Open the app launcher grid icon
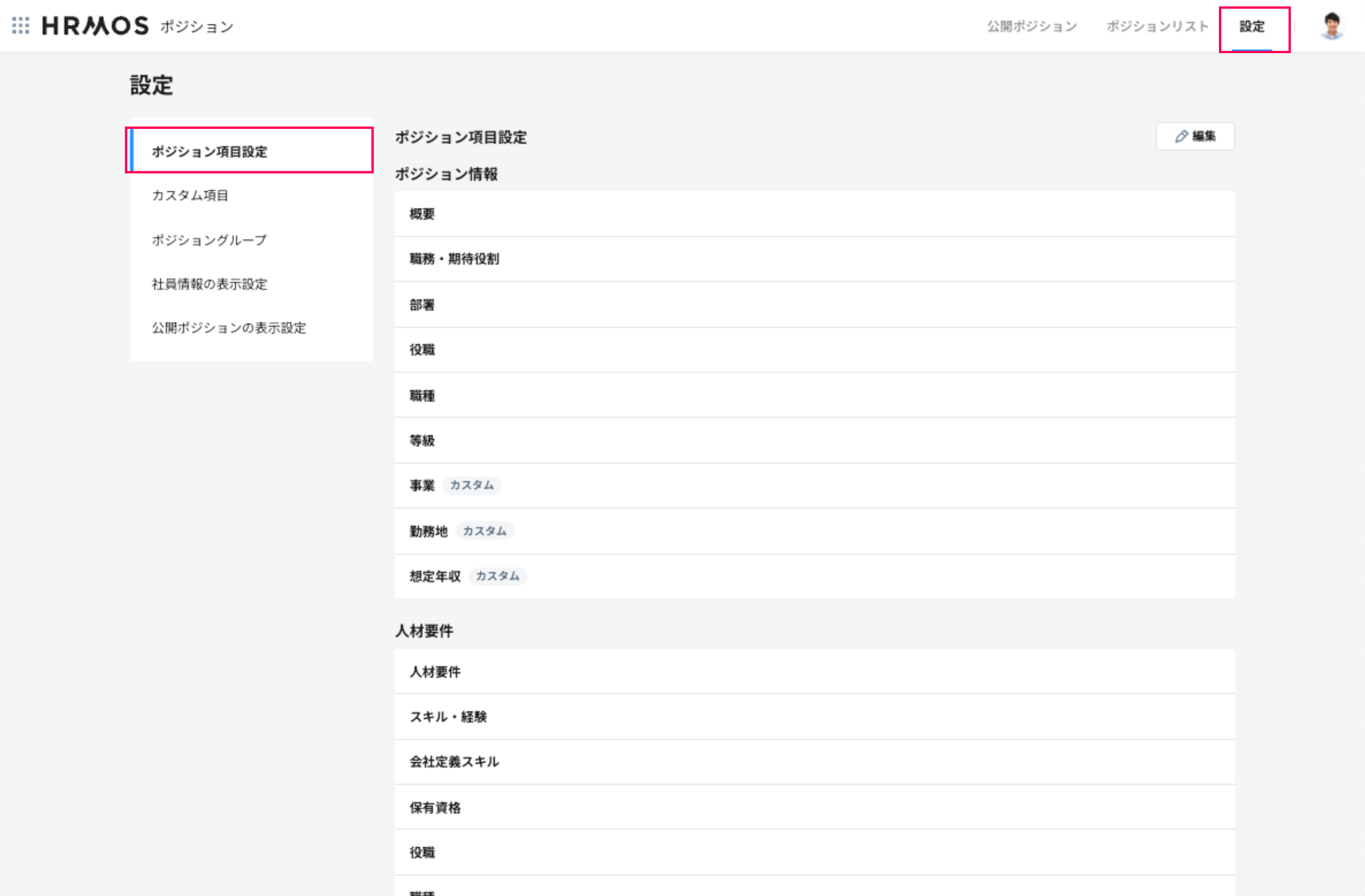The height and width of the screenshot is (896, 1365). 20,25
